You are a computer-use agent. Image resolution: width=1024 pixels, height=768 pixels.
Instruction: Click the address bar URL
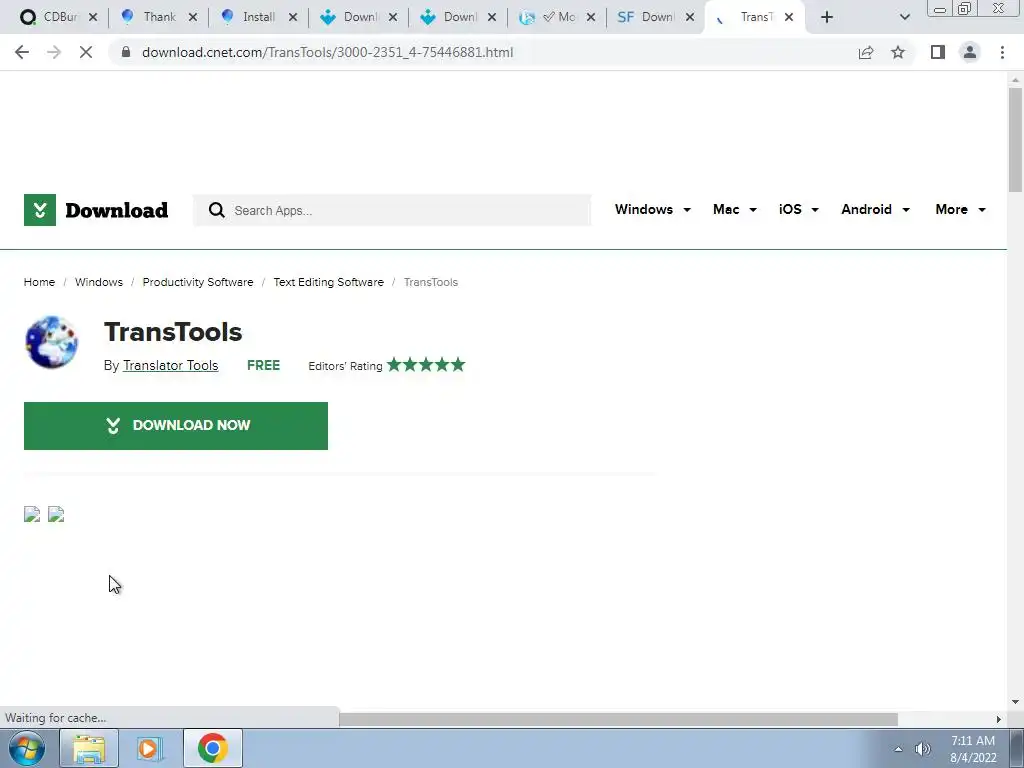pos(327,52)
